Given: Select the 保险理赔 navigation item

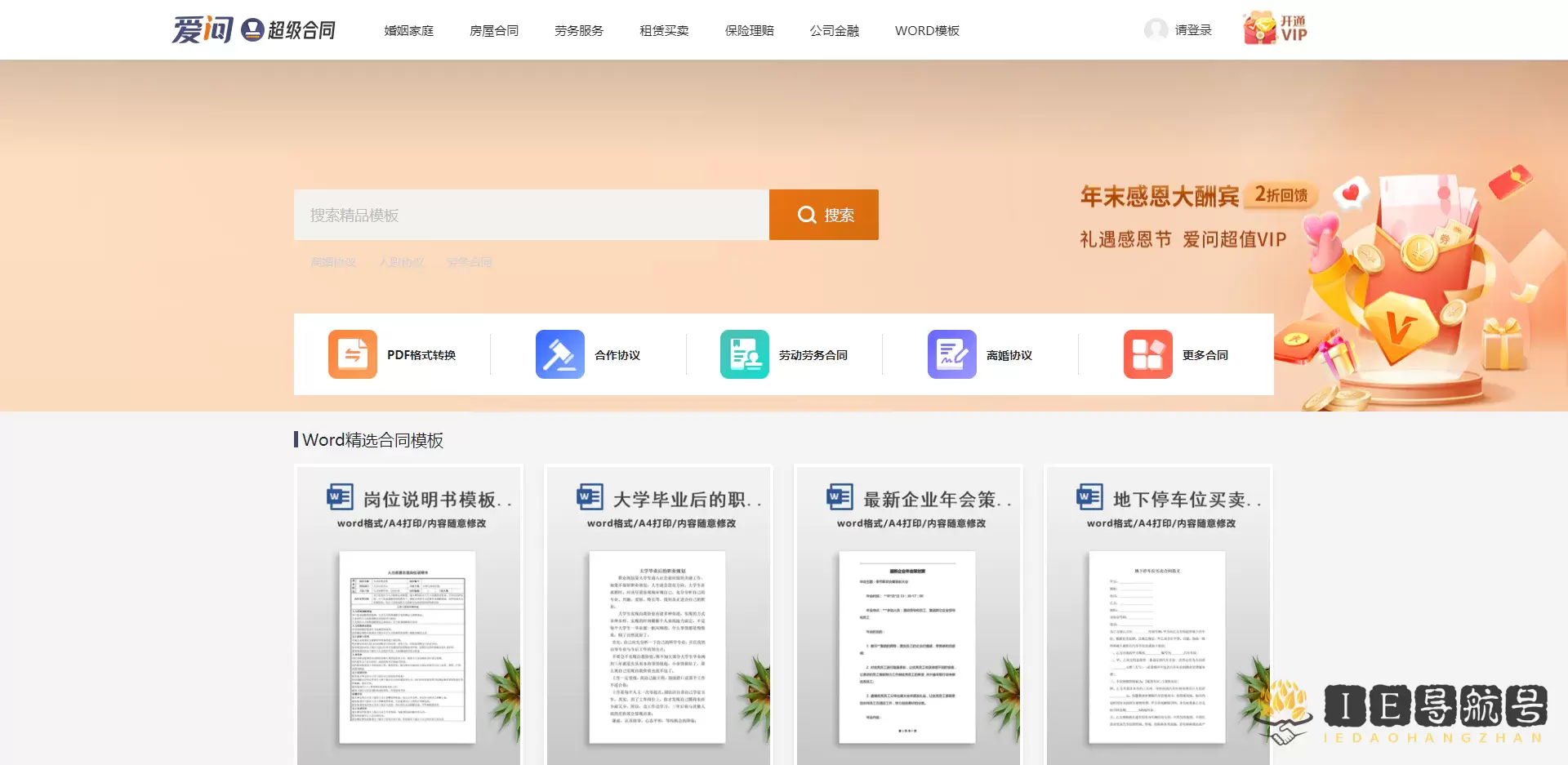Looking at the screenshot, I should (x=748, y=31).
